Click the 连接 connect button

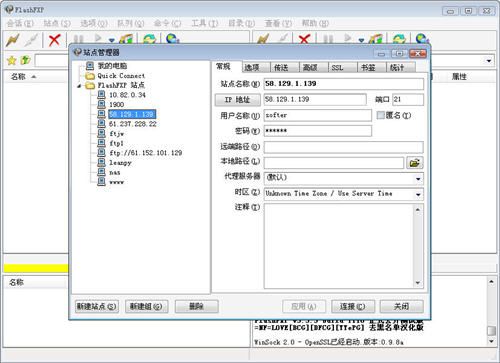[353, 306]
